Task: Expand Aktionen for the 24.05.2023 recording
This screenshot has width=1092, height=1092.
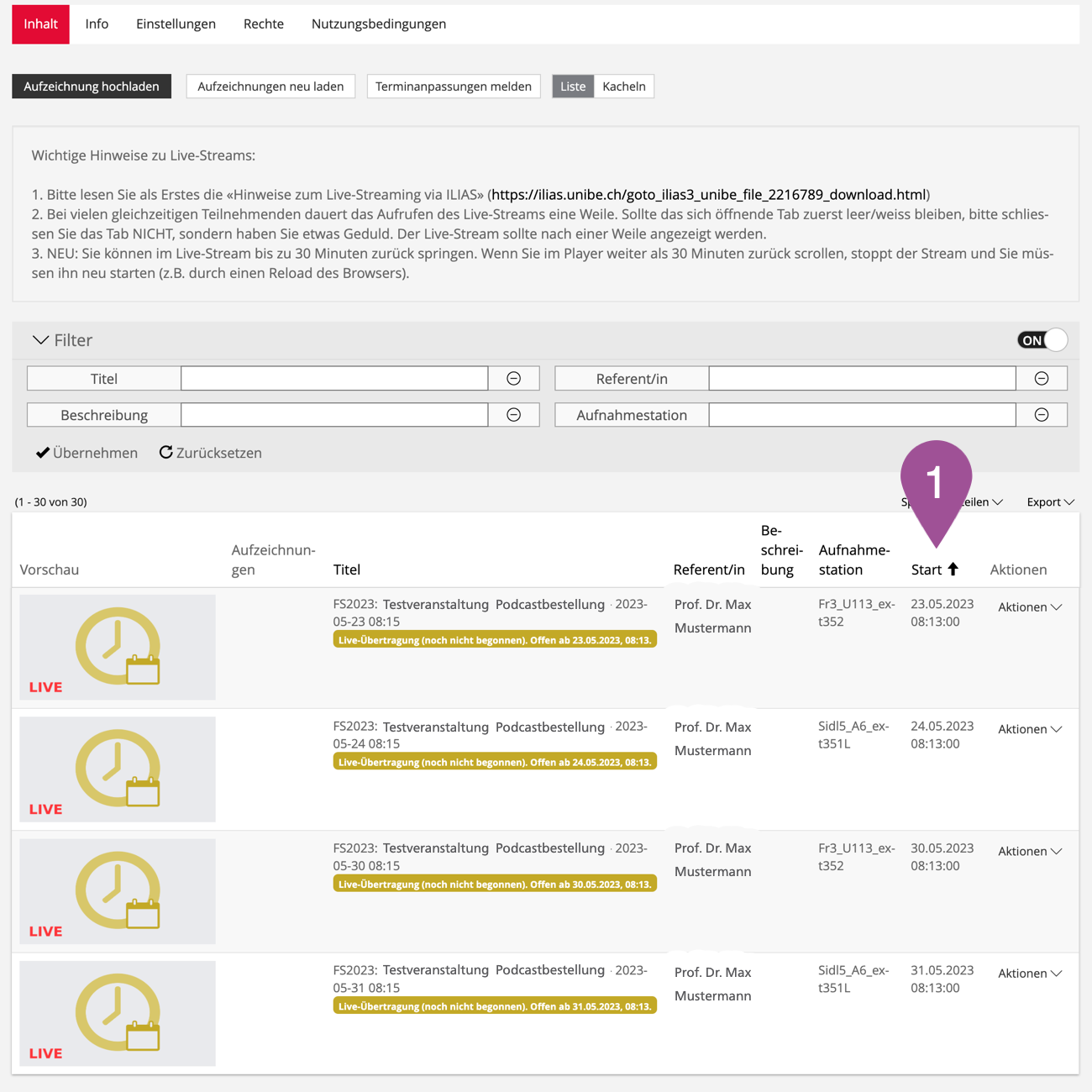Action: click(x=1029, y=729)
